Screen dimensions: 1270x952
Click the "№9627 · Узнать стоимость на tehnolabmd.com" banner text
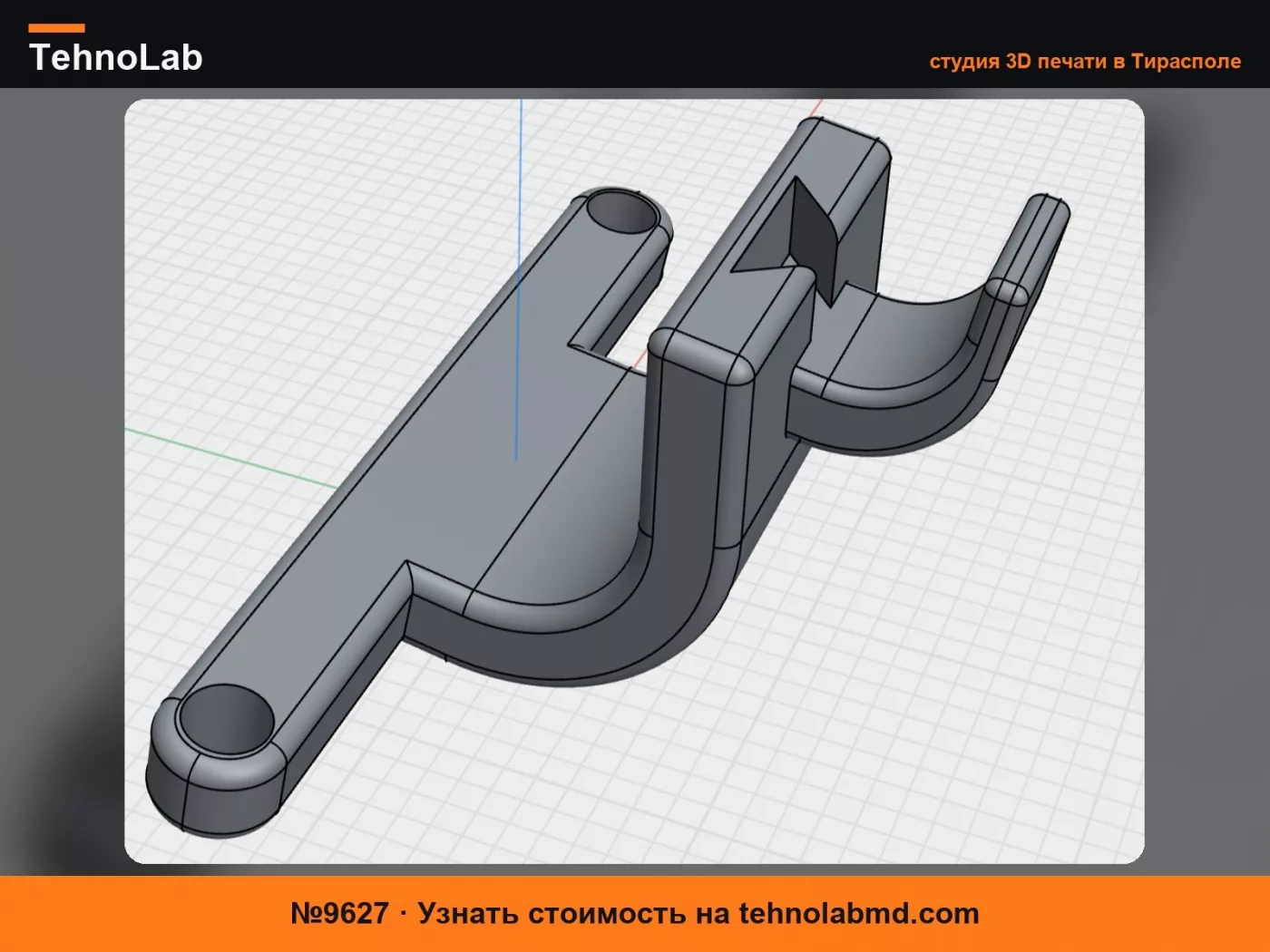pyautogui.click(x=635, y=913)
